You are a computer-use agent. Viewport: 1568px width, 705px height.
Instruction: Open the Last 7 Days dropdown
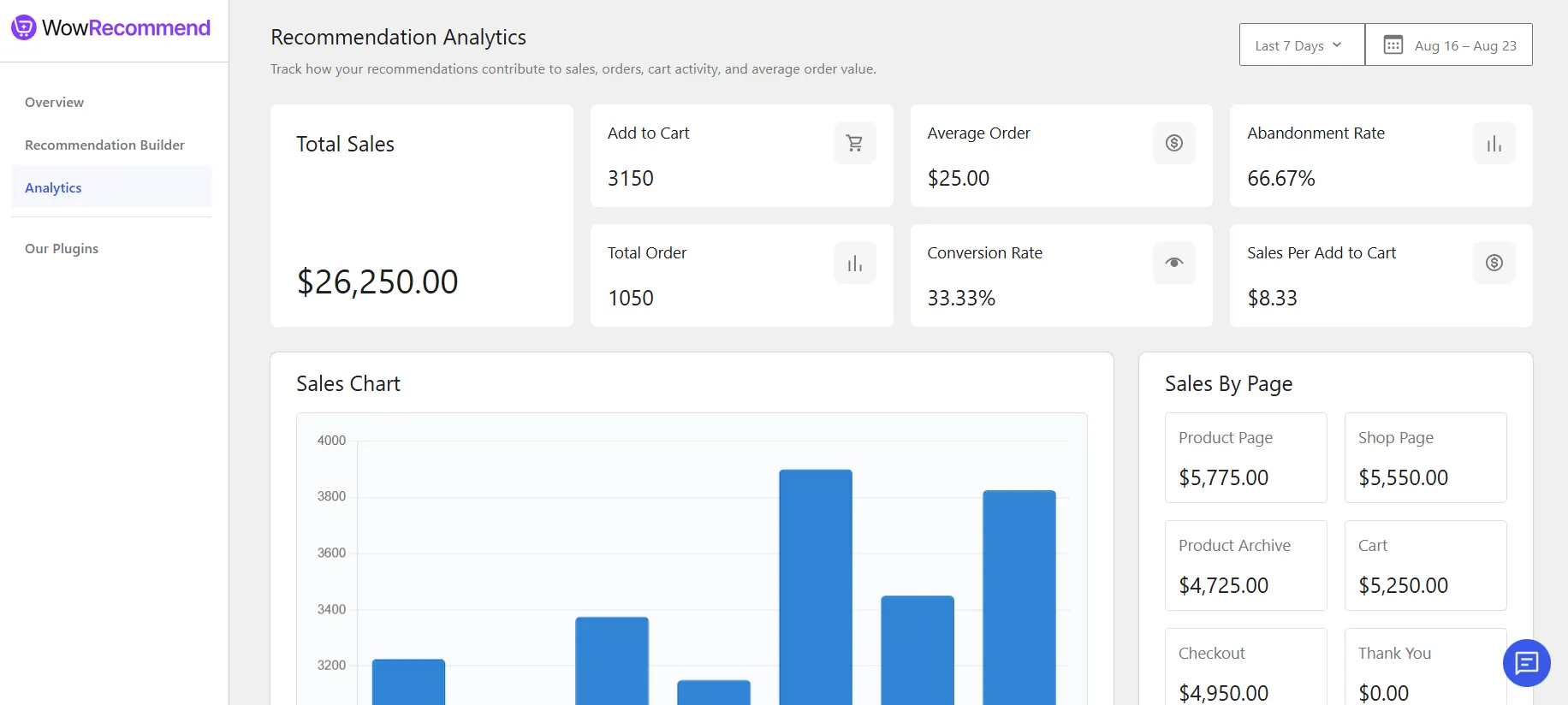tap(1302, 44)
